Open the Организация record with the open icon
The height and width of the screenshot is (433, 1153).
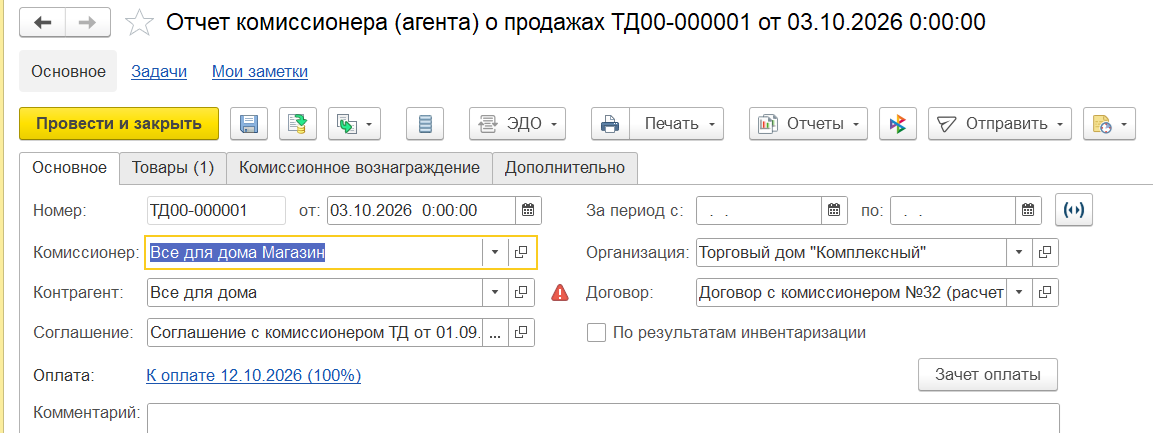[1045, 252]
